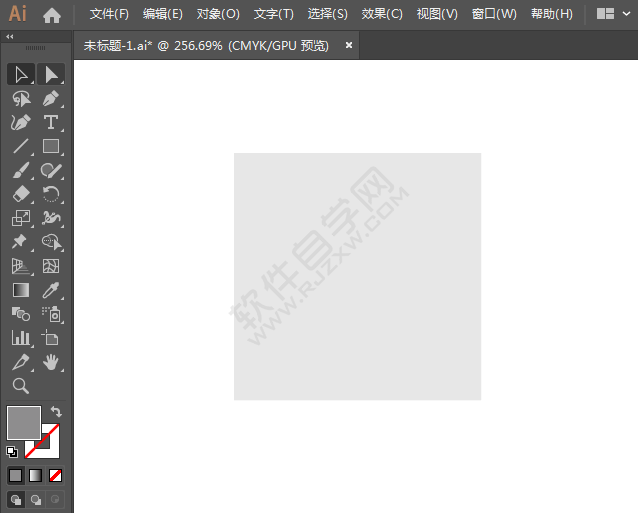Enable Draw Inside mode
The image size is (638, 513).
[x=55, y=499]
